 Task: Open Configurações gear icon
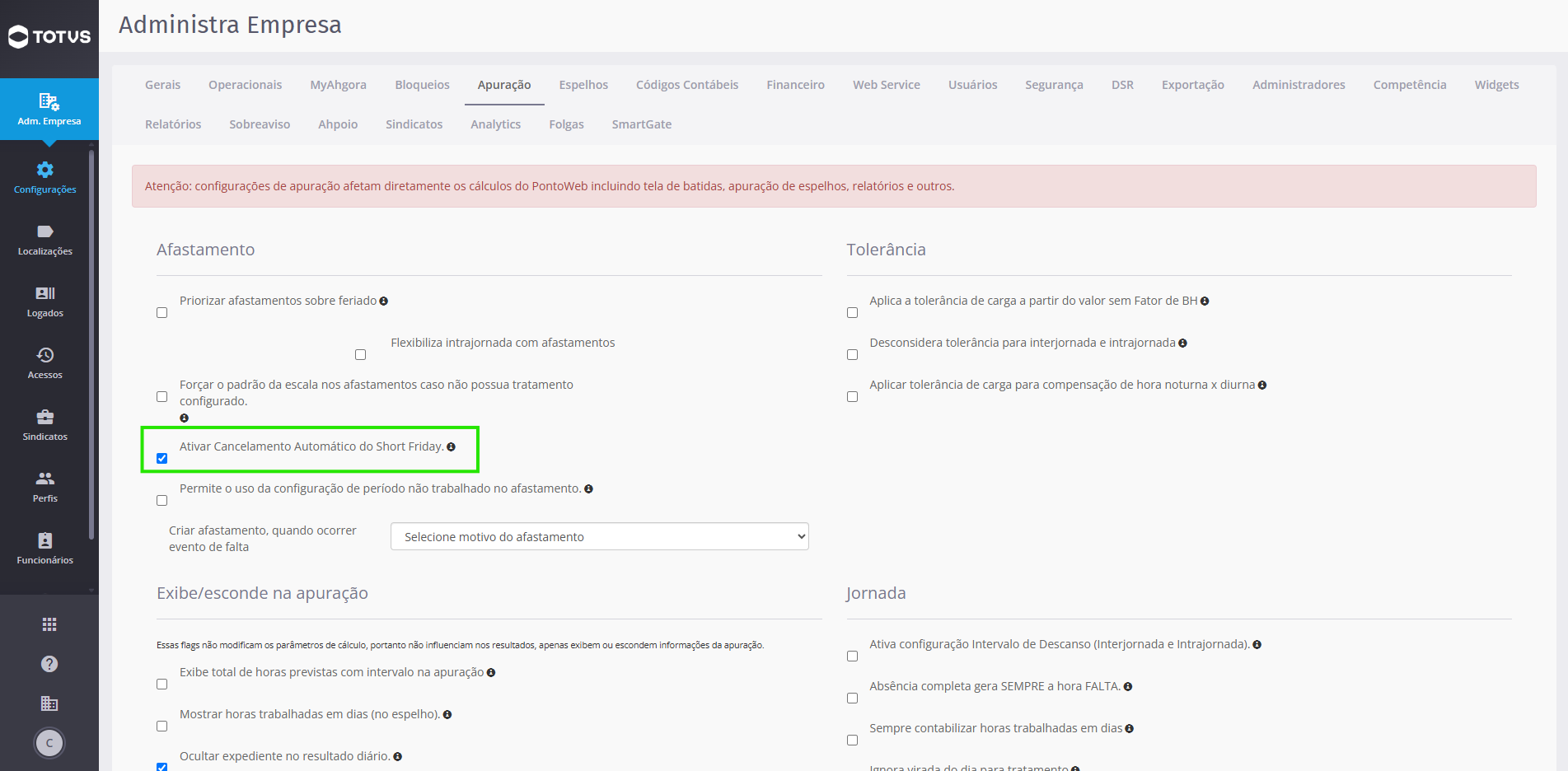point(45,170)
